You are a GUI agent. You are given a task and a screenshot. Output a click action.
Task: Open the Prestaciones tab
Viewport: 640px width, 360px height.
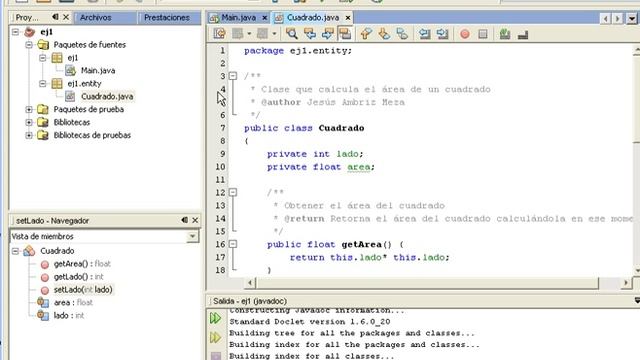167,18
